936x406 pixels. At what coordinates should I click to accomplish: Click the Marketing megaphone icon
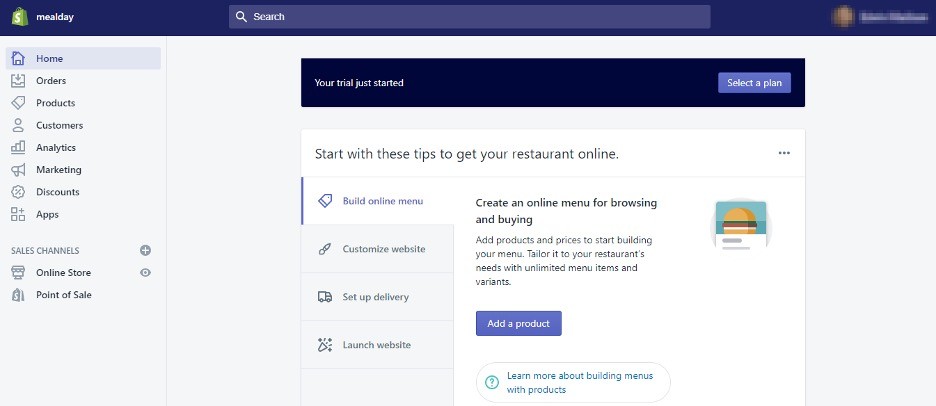pos(19,170)
